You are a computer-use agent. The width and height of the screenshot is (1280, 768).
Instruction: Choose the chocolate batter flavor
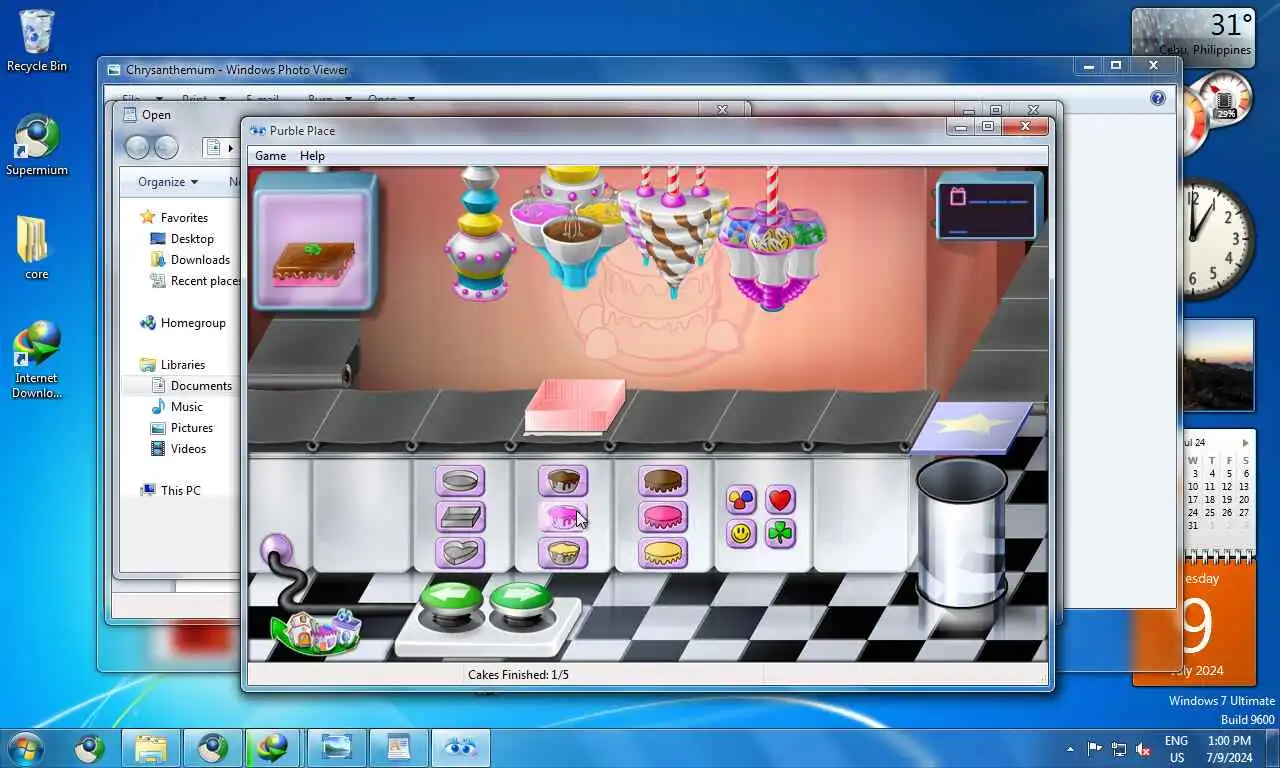tap(563, 481)
